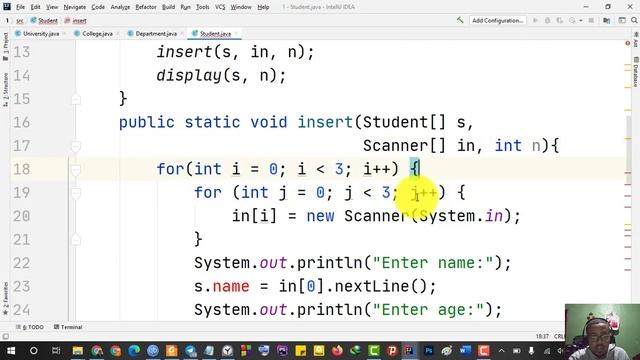Image resolution: width=640 pixels, height=360 pixels.
Task: Collapse the for loop fold on line 18
Action: (76, 169)
